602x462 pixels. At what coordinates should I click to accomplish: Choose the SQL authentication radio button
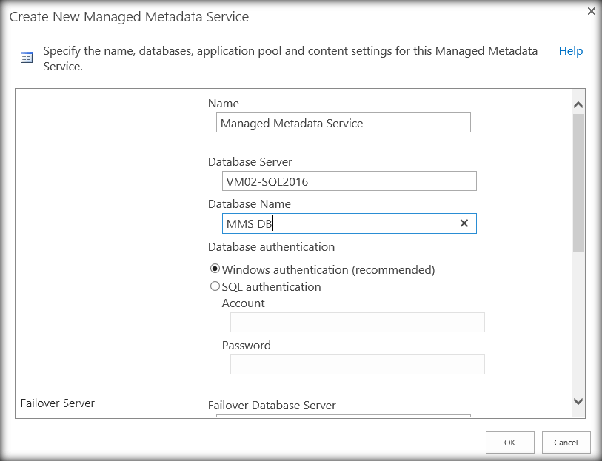pyautogui.click(x=215, y=287)
